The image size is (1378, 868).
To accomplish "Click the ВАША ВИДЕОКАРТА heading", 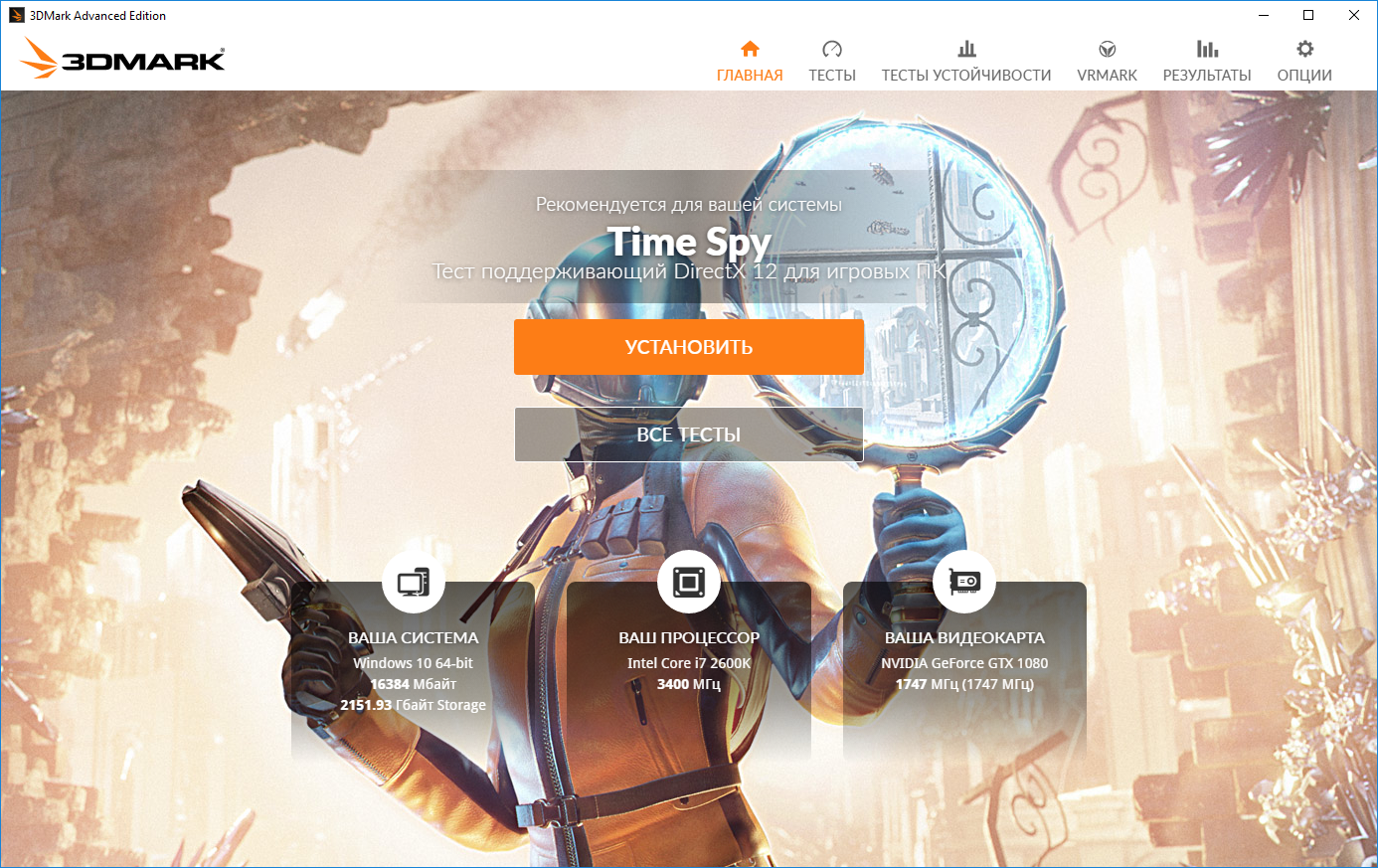I will point(964,638).
